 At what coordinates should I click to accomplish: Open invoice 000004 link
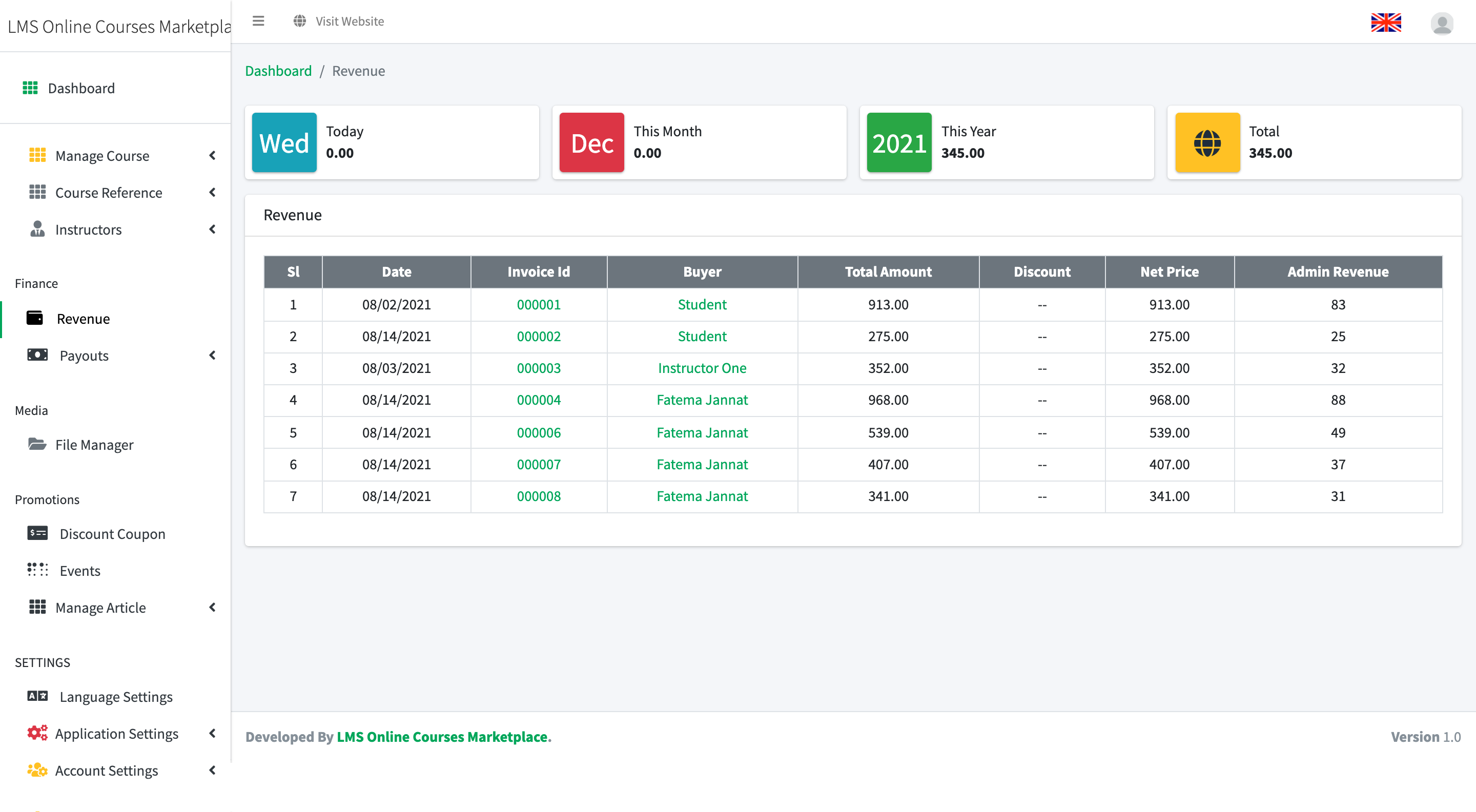[x=538, y=400]
